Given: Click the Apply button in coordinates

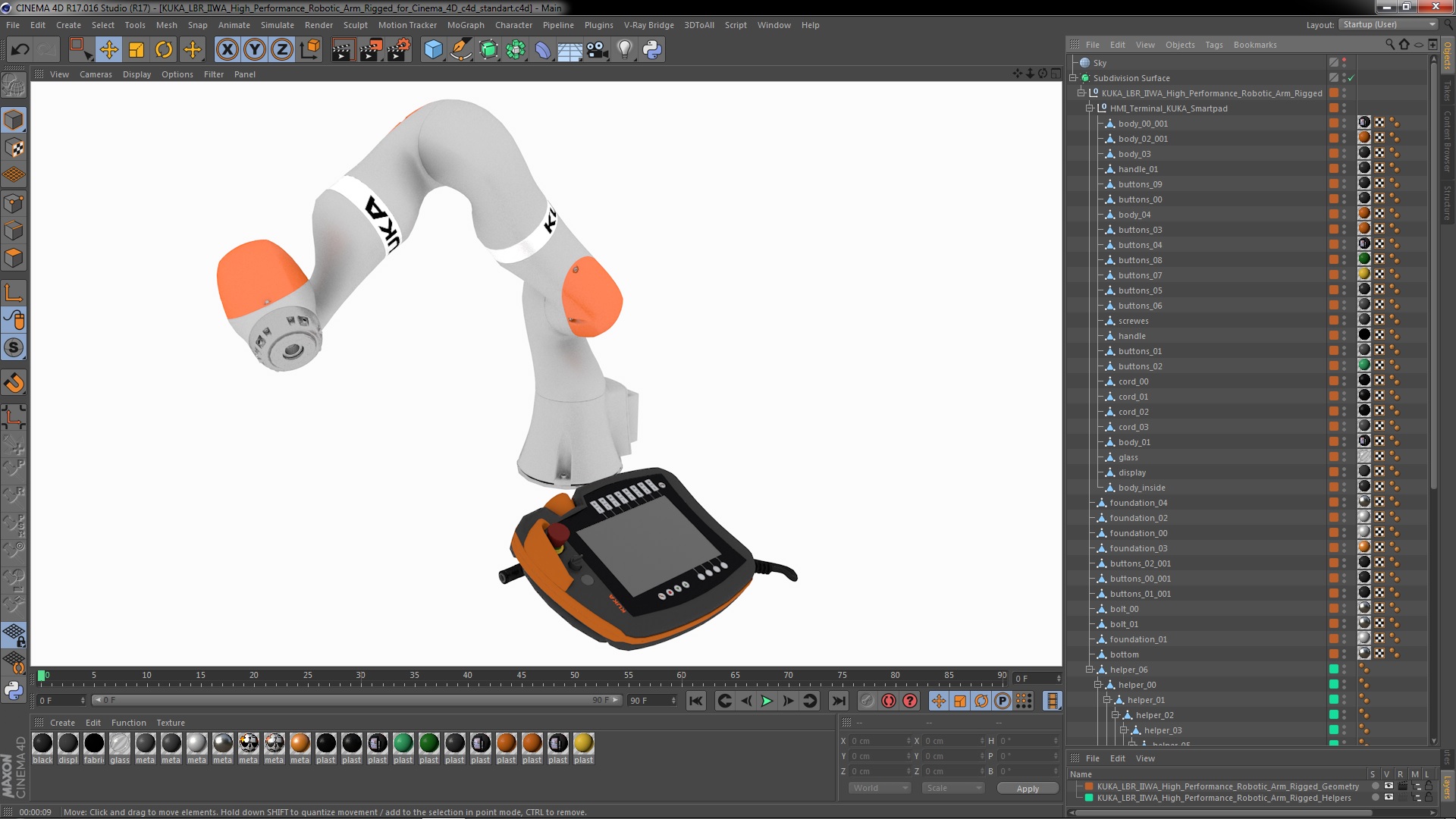Looking at the screenshot, I should click(1028, 789).
